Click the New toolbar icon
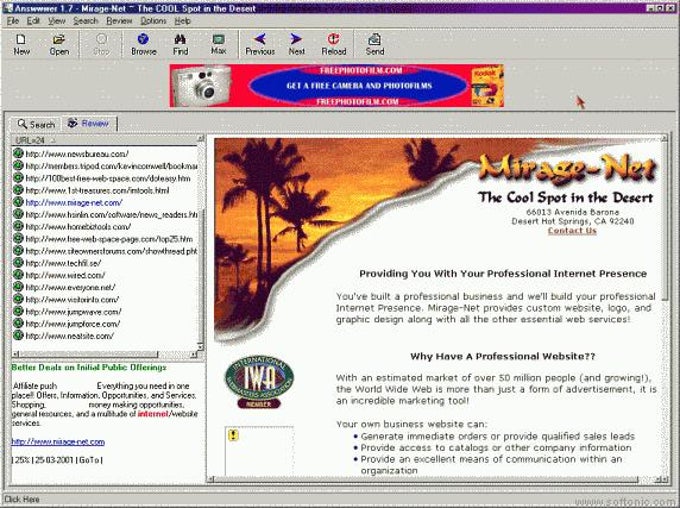 pyautogui.click(x=21, y=40)
